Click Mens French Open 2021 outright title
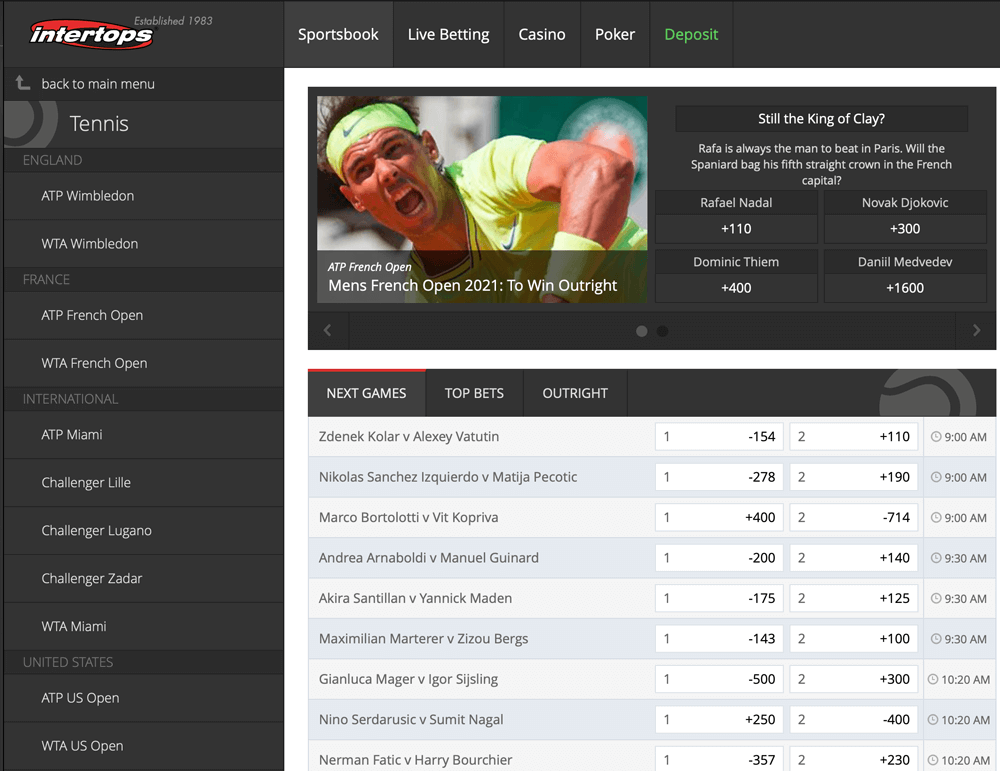The width and height of the screenshot is (1000, 771). [473, 285]
